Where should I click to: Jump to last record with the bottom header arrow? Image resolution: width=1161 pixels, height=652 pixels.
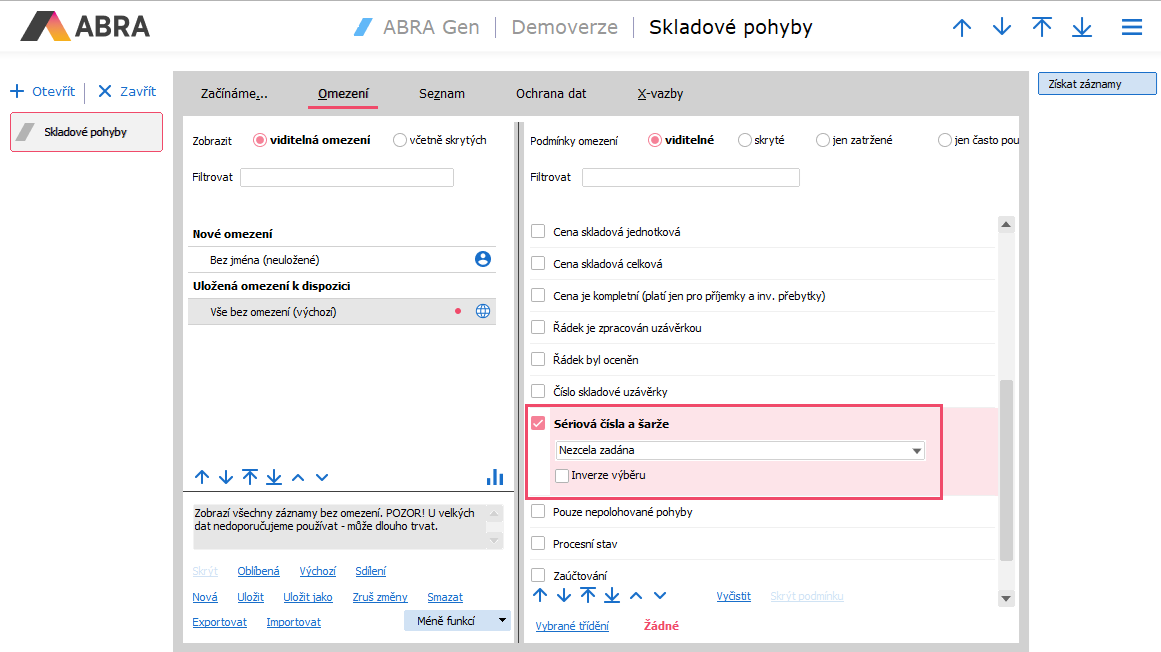1081,28
